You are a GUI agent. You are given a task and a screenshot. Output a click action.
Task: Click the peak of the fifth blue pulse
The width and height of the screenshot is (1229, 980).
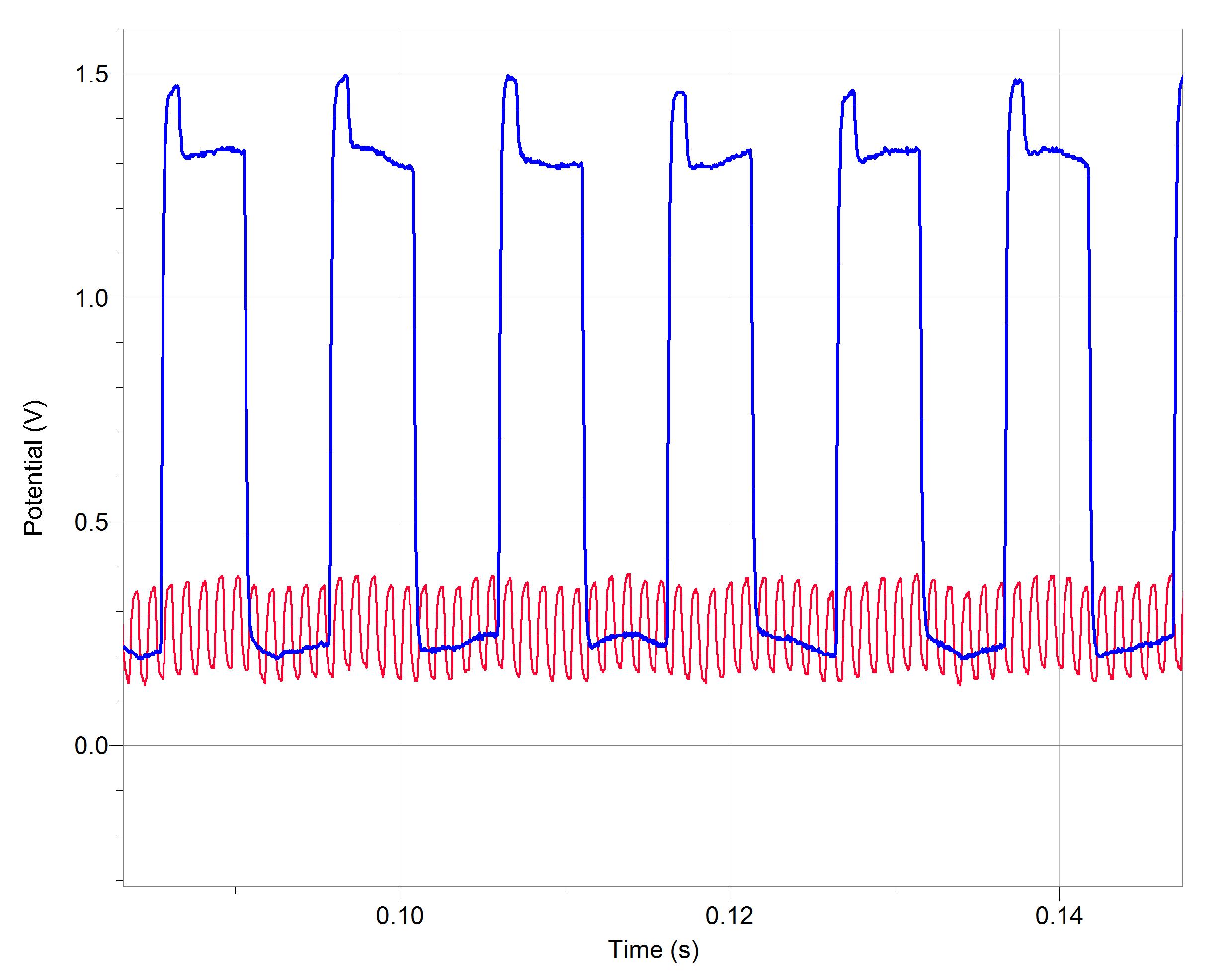[852, 91]
